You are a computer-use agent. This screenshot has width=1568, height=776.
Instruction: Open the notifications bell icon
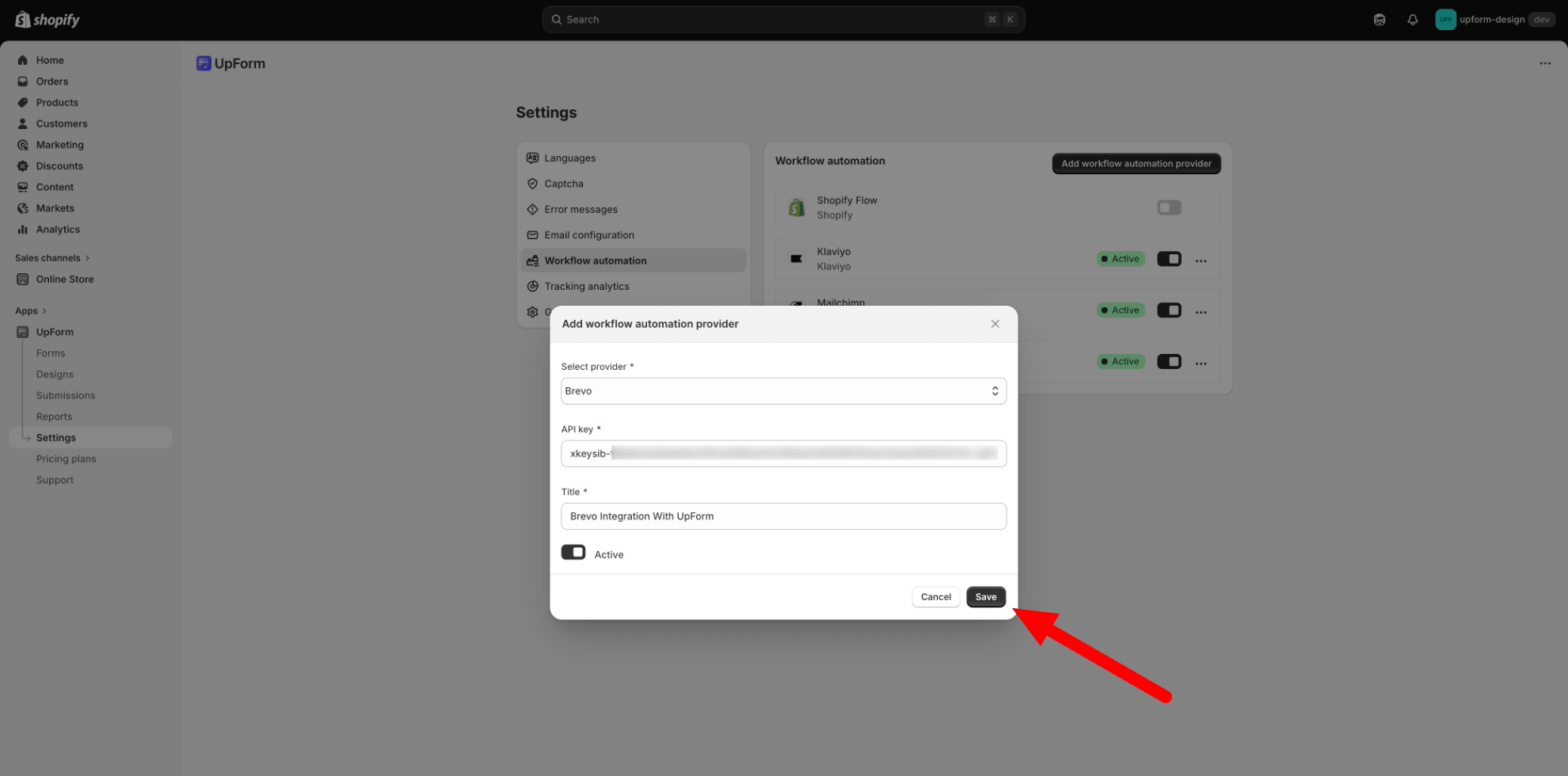(1413, 20)
